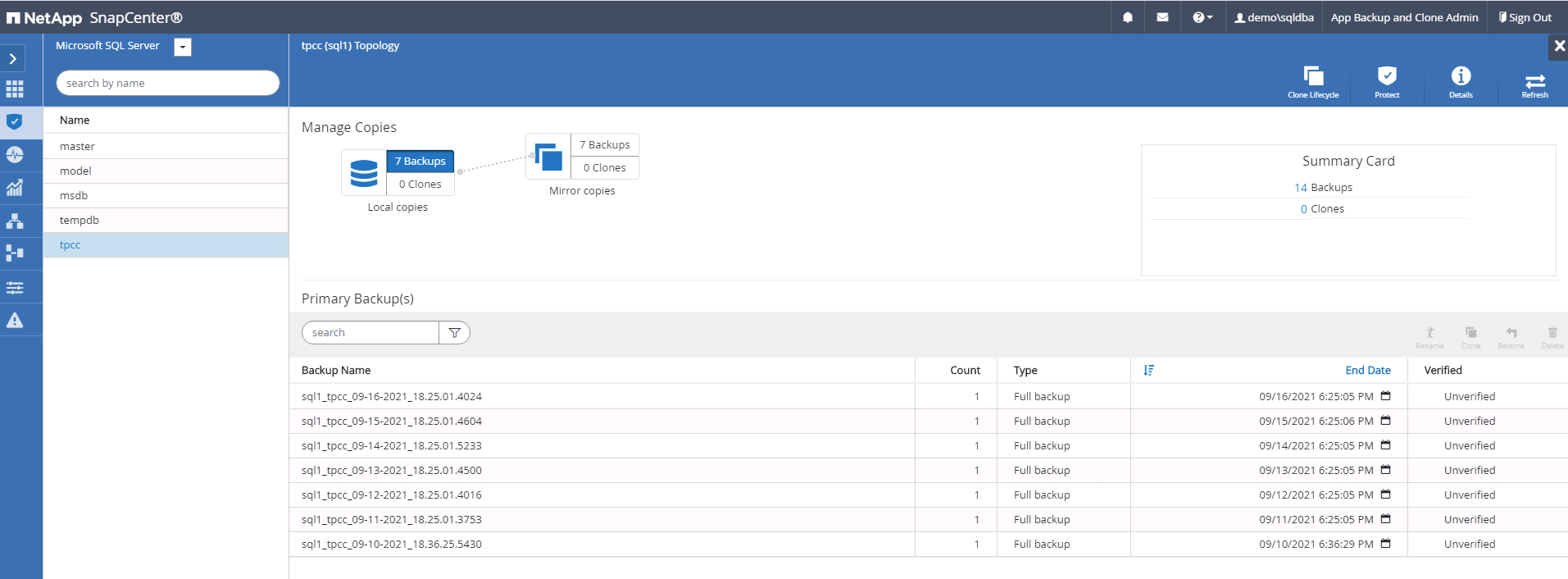Show database Details info icon
Screen dimensions: 1568x579
point(1461,77)
